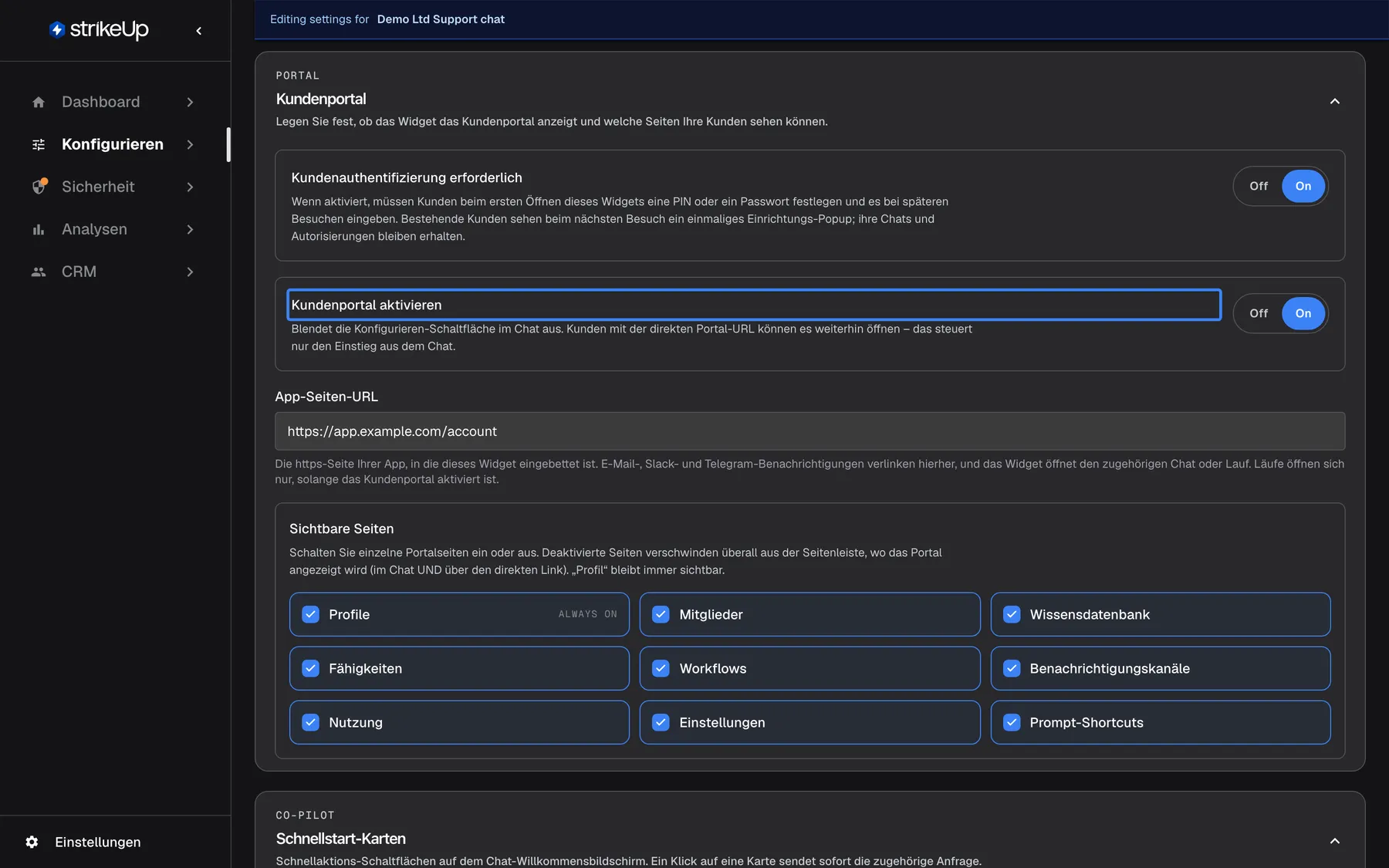The width and height of the screenshot is (1389, 868).
Task: Click the strikeUp logo icon
Action: point(57,29)
